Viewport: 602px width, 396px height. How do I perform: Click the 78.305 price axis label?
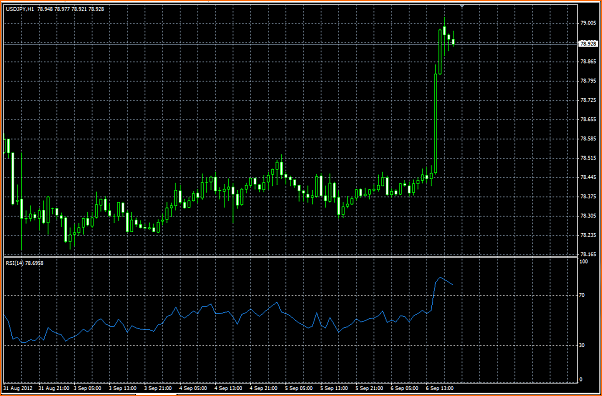tap(587, 216)
